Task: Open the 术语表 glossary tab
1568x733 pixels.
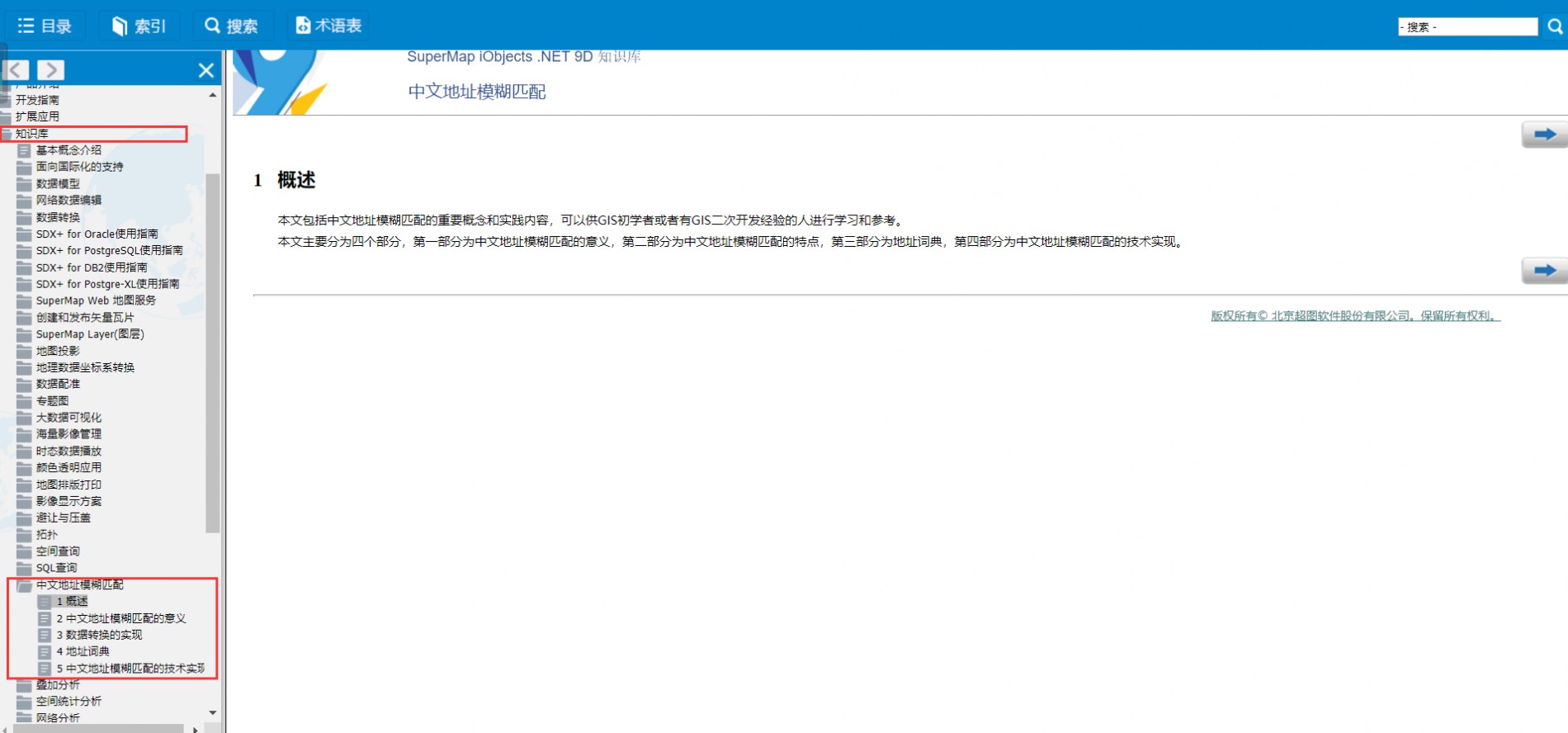Action: [x=329, y=26]
